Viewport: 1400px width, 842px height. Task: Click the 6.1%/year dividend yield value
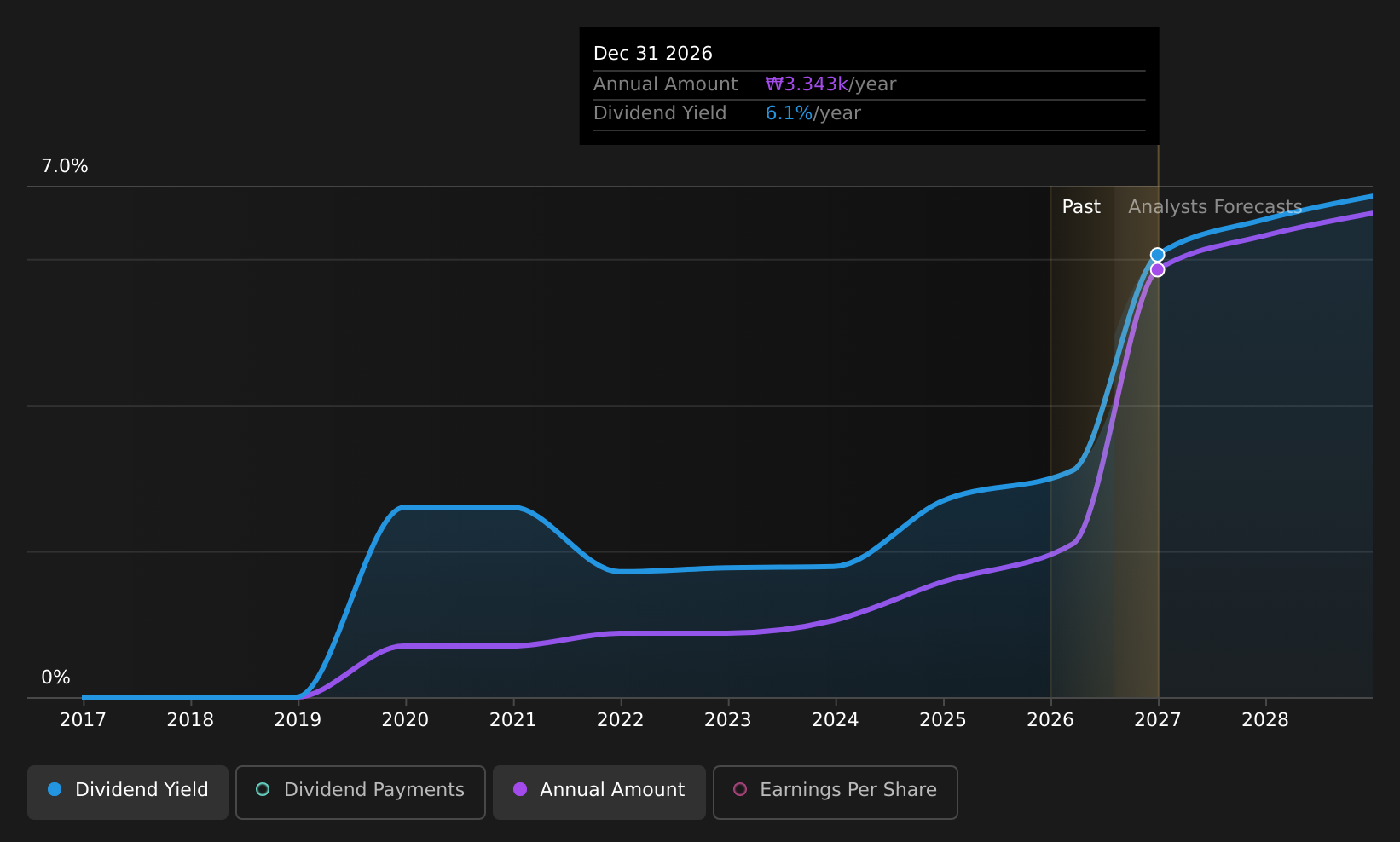click(x=813, y=113)
